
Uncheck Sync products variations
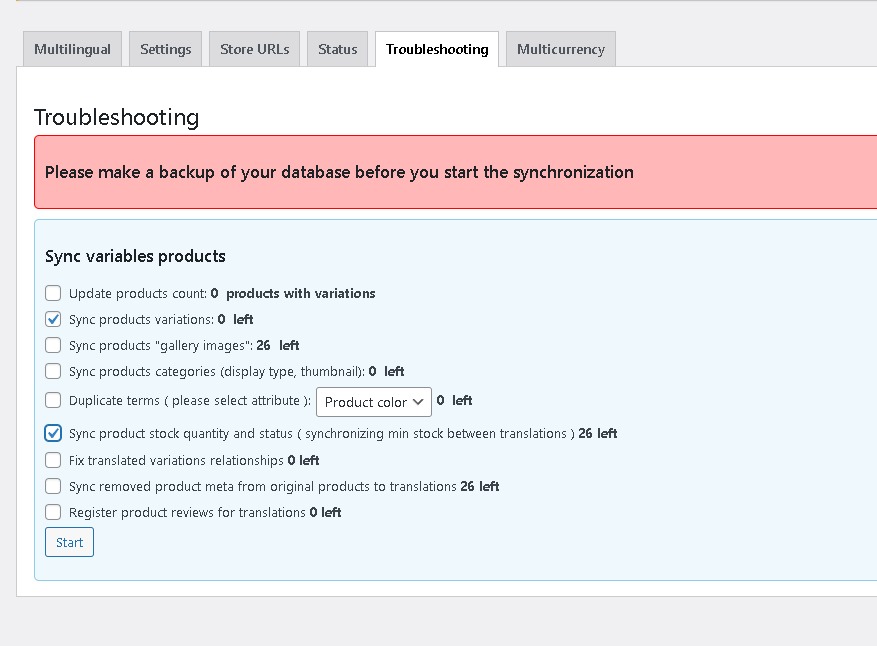[53, 320]
